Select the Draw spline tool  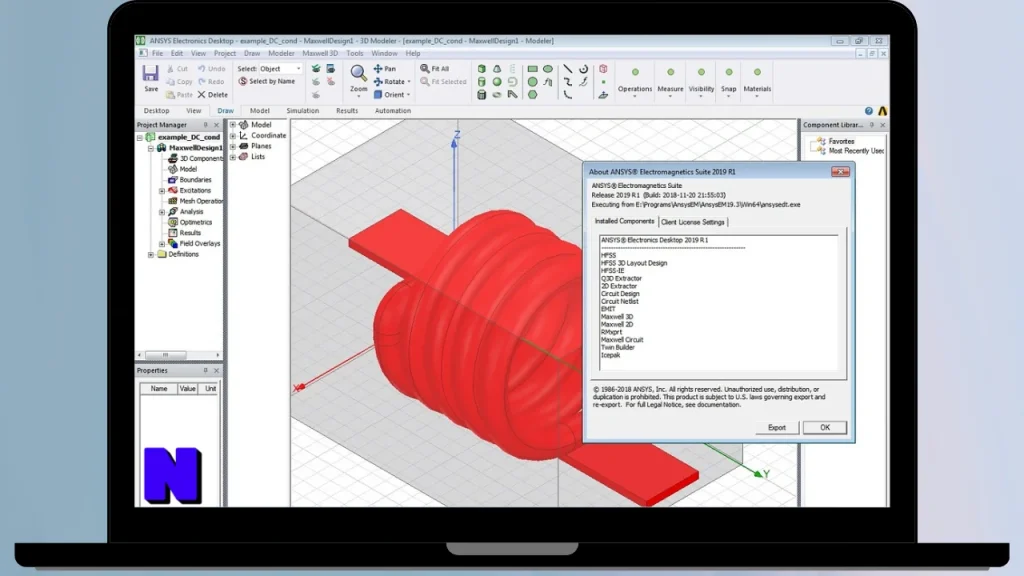click(x=568, y=82)
